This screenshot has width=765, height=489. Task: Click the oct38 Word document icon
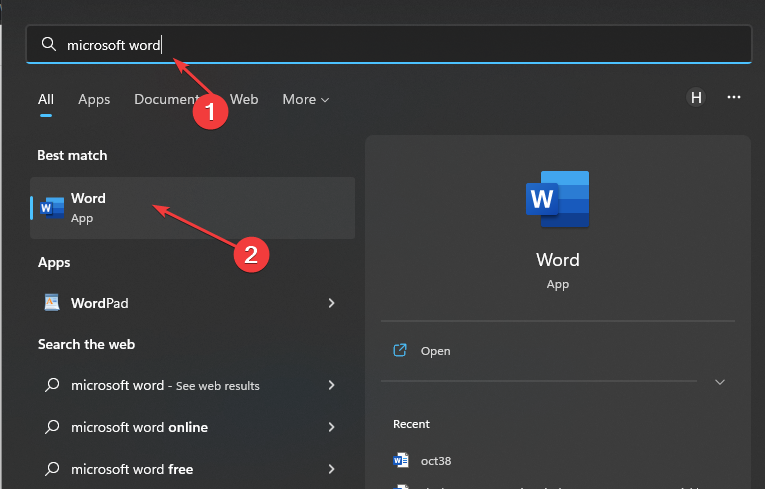402,459
